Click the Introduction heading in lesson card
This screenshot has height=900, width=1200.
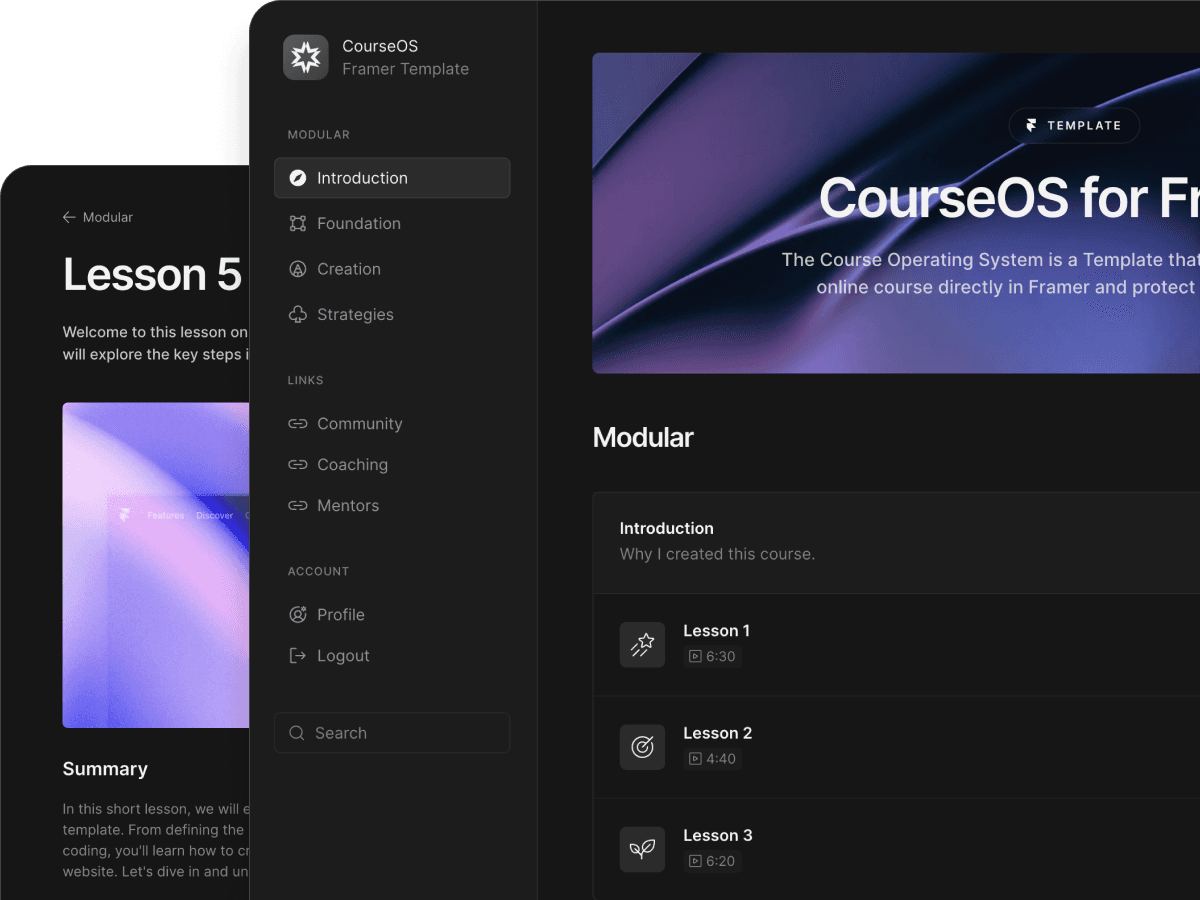666,528
